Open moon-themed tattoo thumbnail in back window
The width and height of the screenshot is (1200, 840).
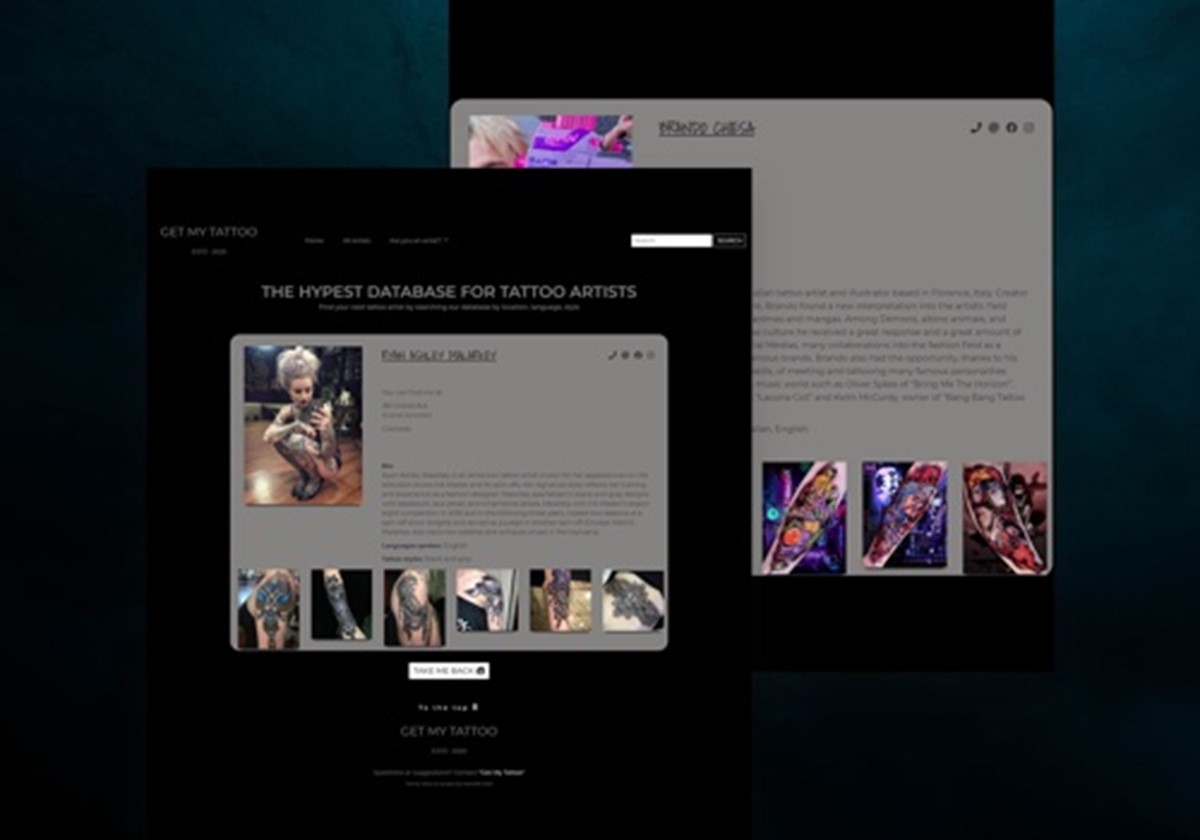[905, 517]
